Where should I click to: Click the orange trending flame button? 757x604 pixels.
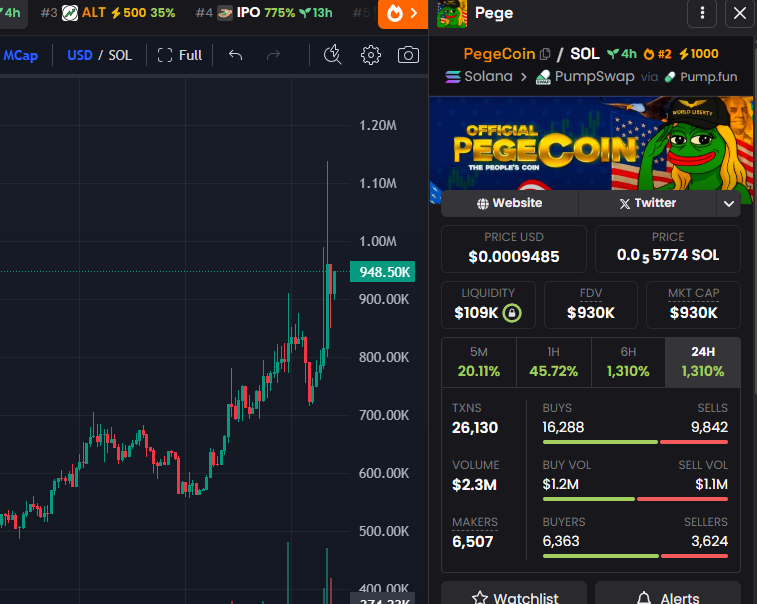pyautogui.click(x=403, y=14)
